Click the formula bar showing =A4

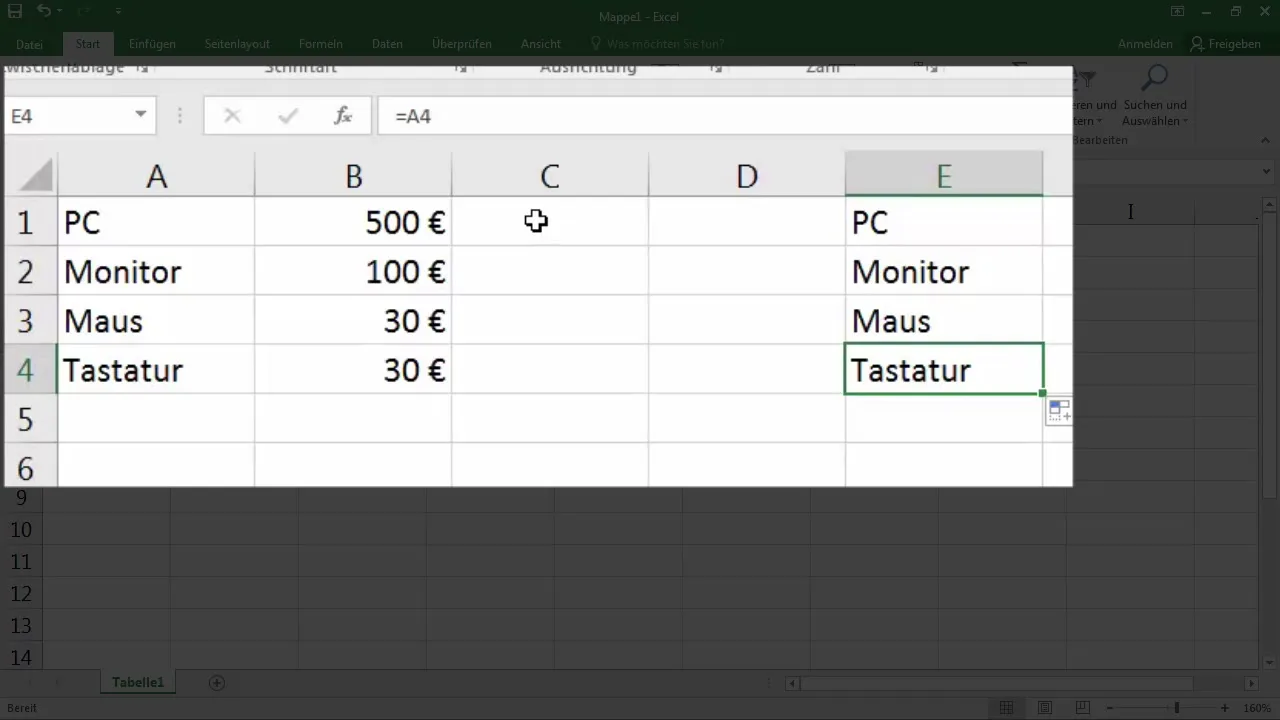click(725, 116)
